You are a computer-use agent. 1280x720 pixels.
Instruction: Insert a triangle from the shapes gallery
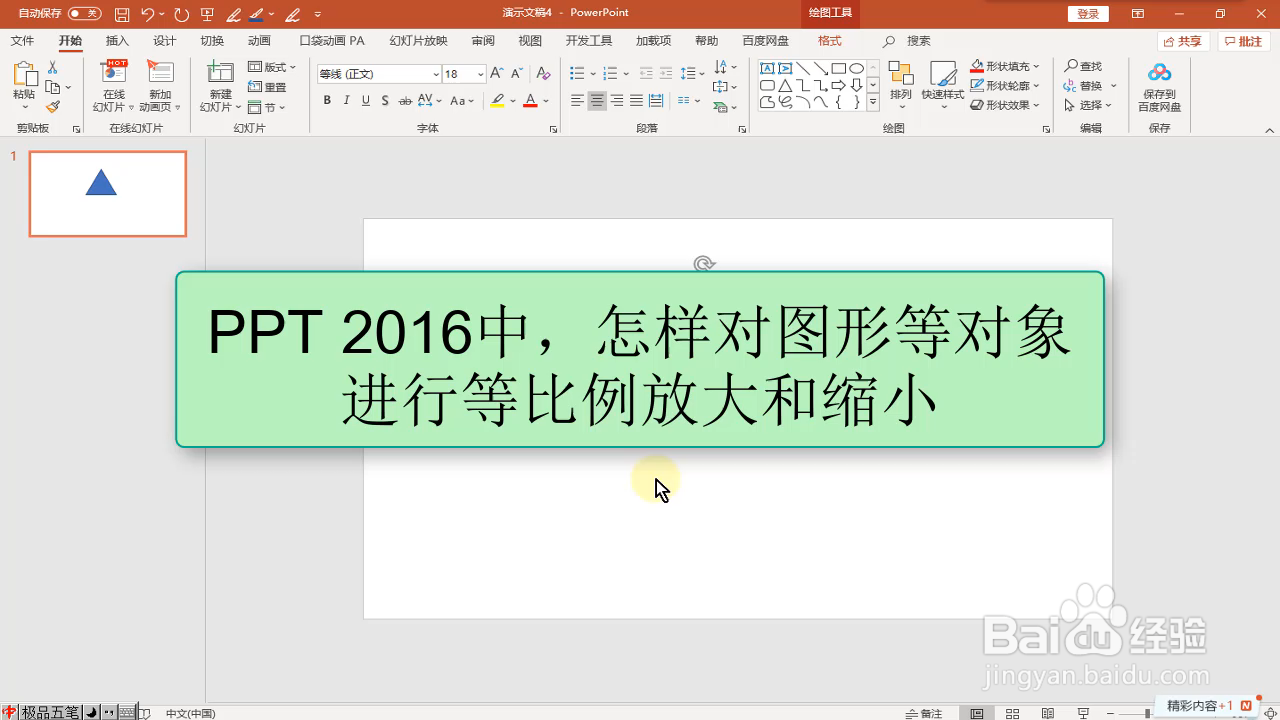tap(786, 86)
